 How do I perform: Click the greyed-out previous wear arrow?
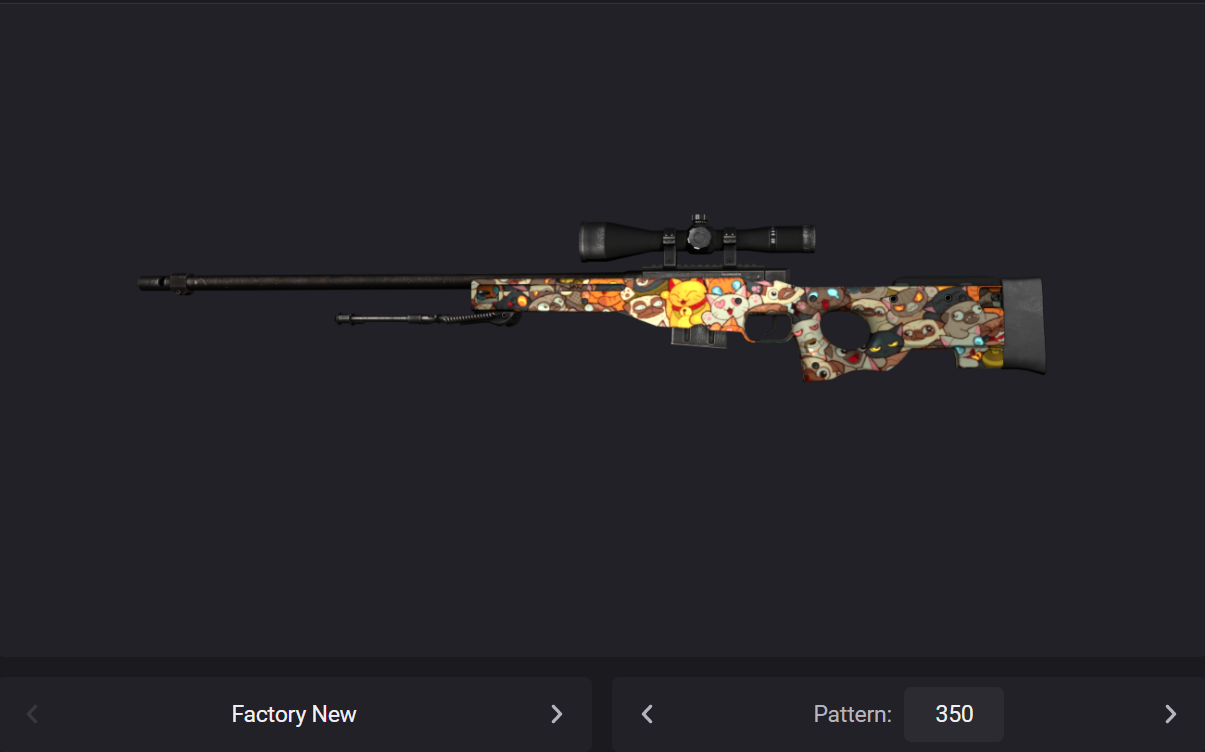click(32, 714)
